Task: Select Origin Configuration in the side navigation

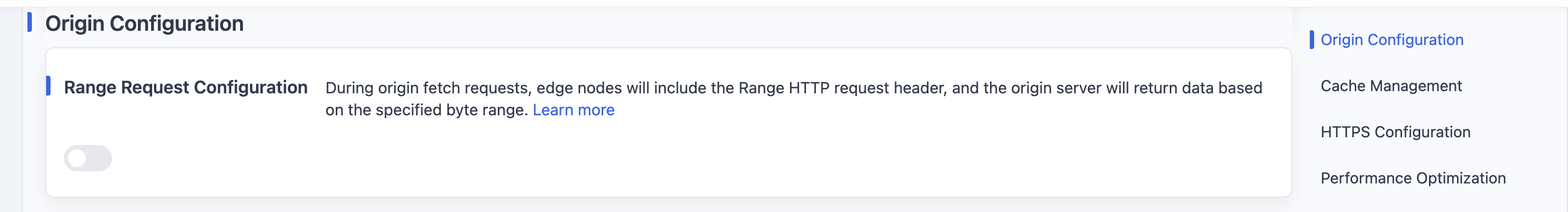Action: [1392, 40]
